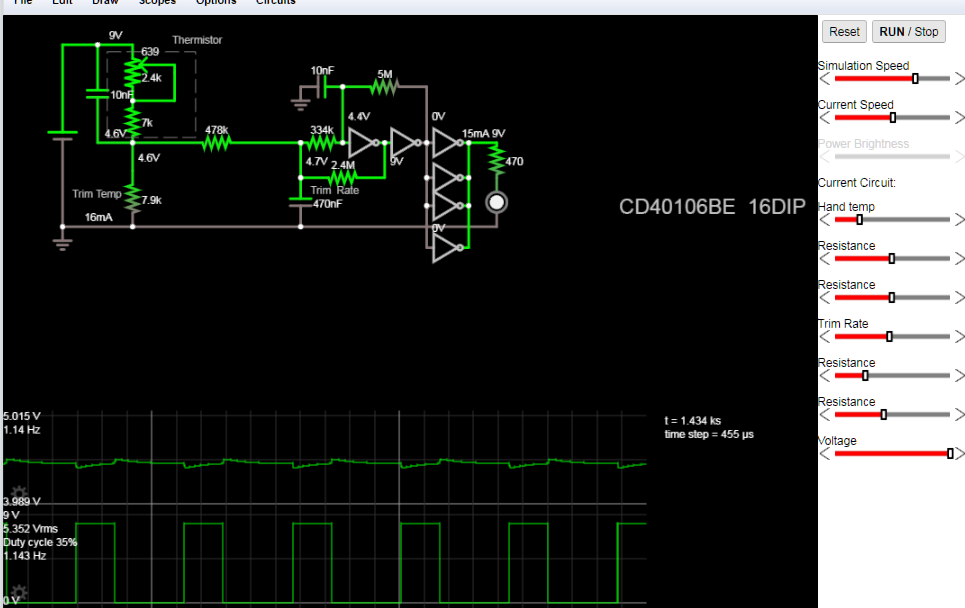Adjust the Resistance slider just below Trim Rate
The image size is (965, 608).
coord(892,375)
